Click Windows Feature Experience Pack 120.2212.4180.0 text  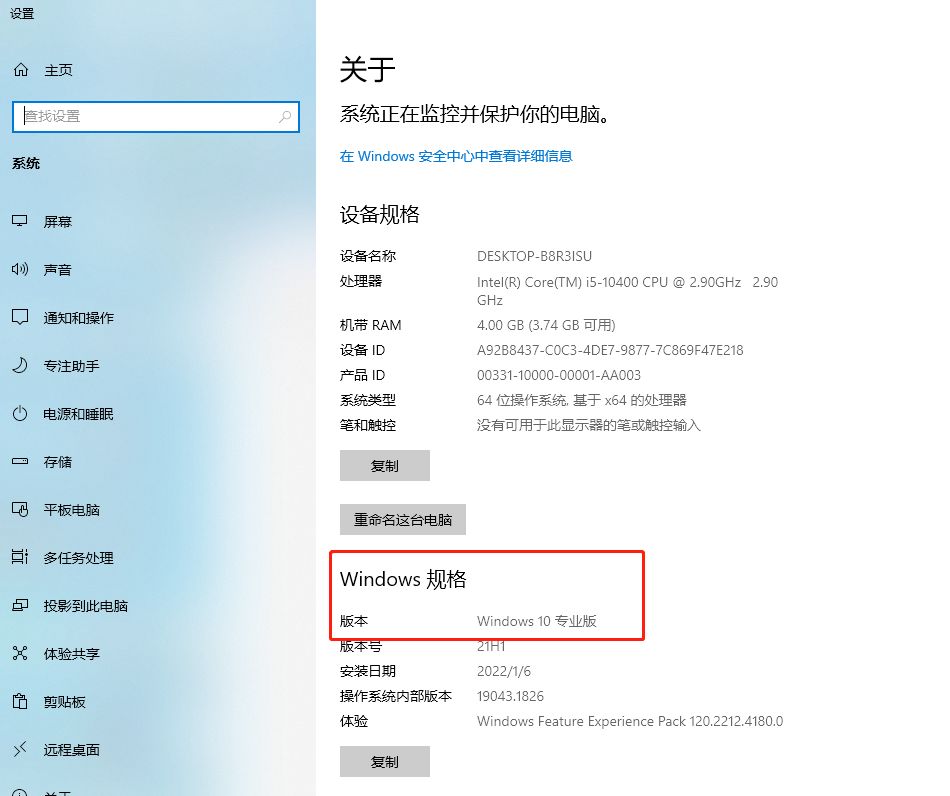(x=629, y=721)
